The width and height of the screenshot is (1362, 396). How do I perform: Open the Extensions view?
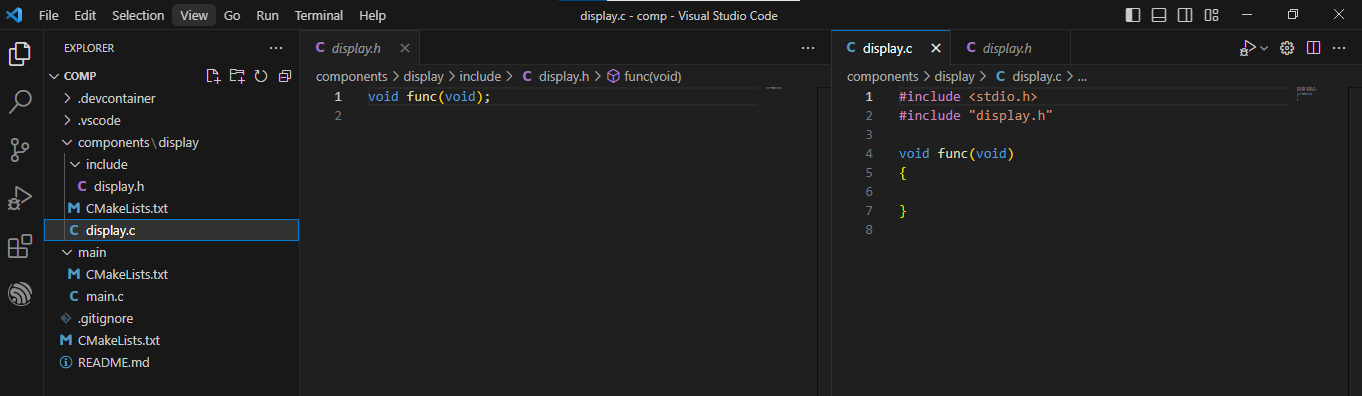(x=20, y=246)
